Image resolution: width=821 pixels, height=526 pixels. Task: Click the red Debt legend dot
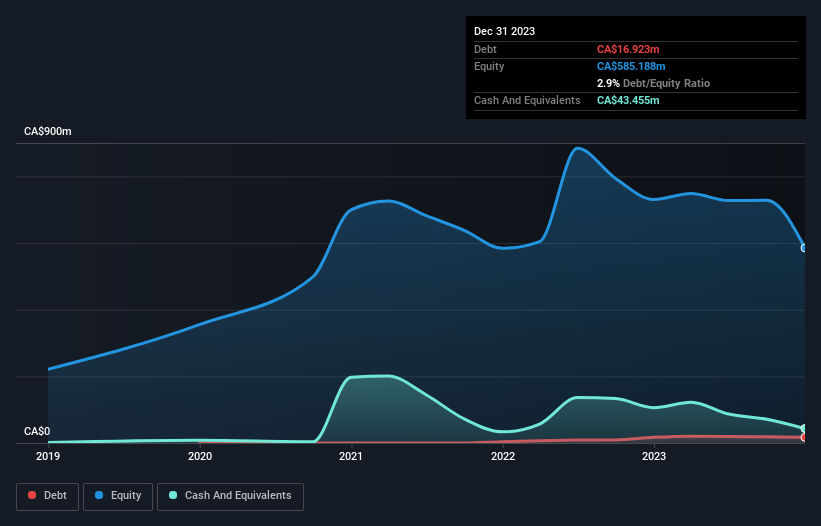(32, 495)
